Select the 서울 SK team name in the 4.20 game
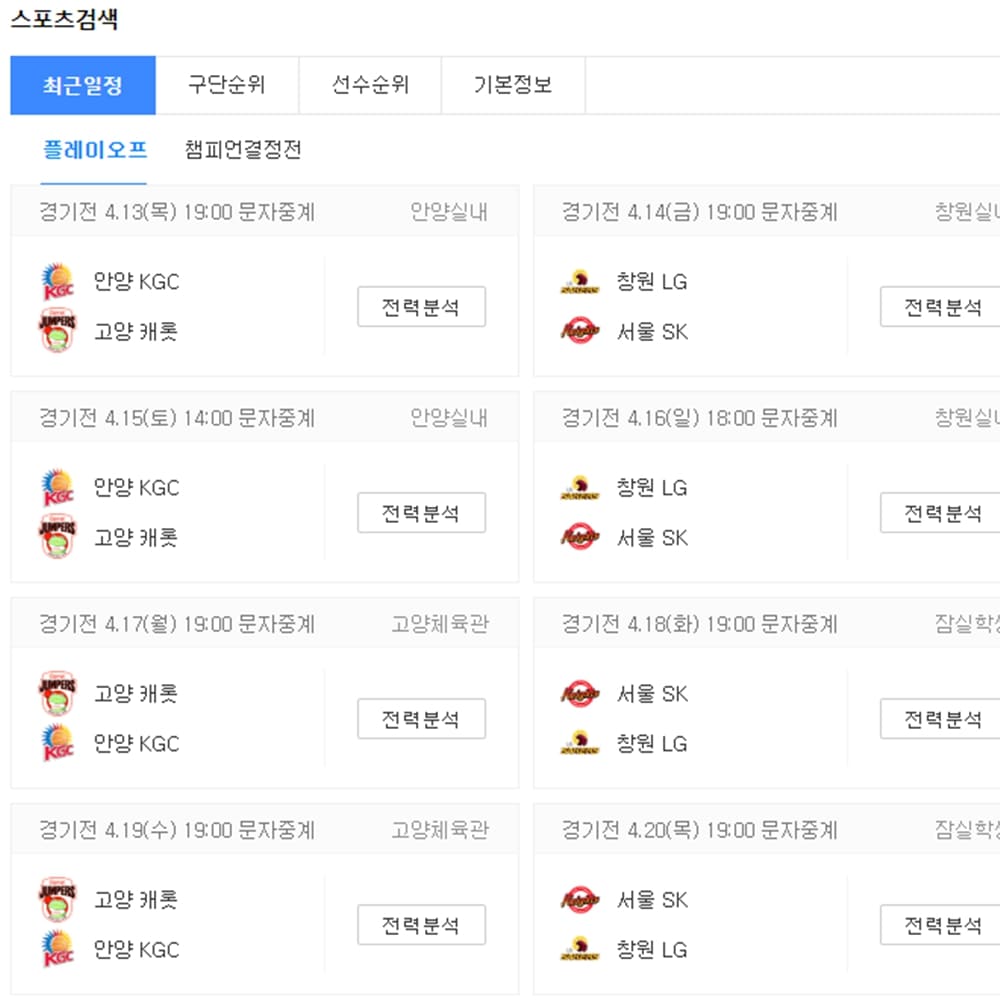Image resolution: width=1000 pixels, height=1000 pixels. click(x=655, y=899)
